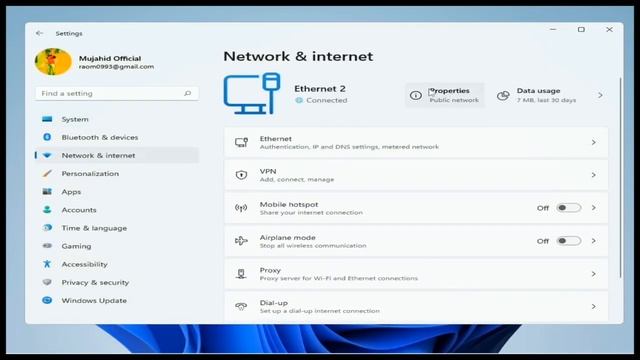The width and height of the screenshot is (640, 360).
Task: Click the Network & internet page heading
Action: [x=298, y=56]
